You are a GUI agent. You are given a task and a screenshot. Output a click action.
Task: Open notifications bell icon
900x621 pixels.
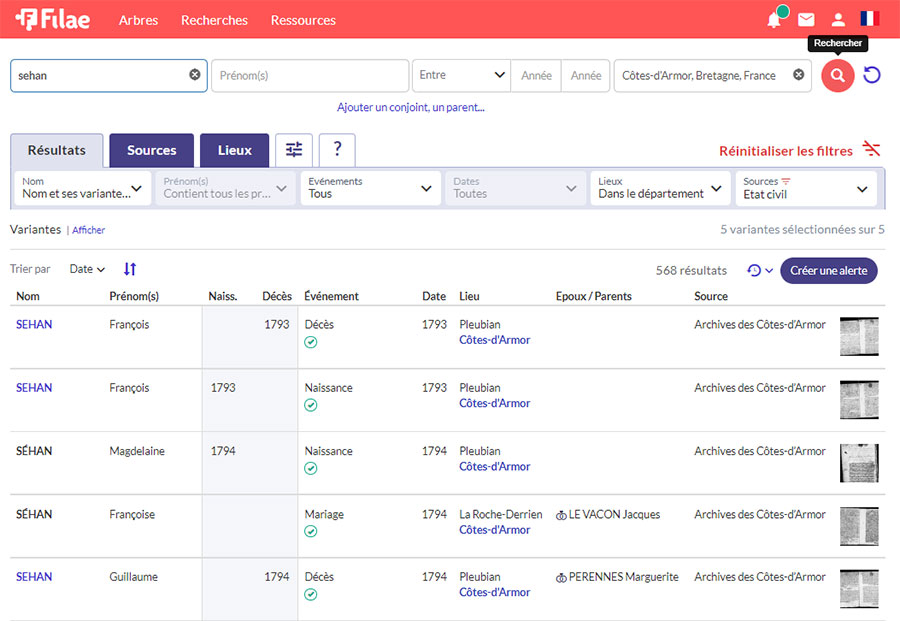click(774, 20)
